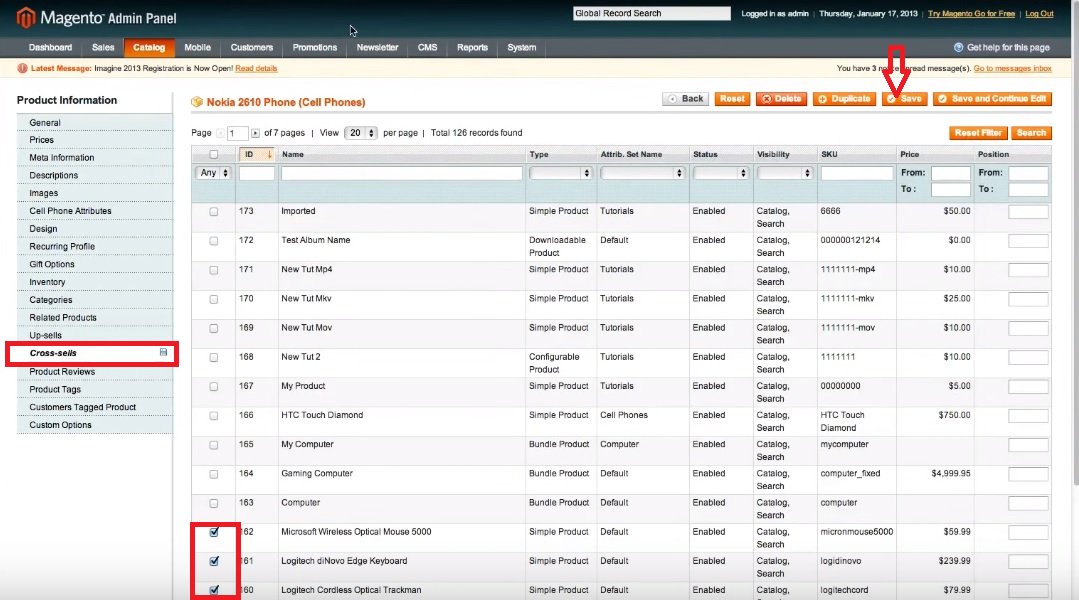Open the Reports menu
1079x600 pixels.
tap(472, 47)
